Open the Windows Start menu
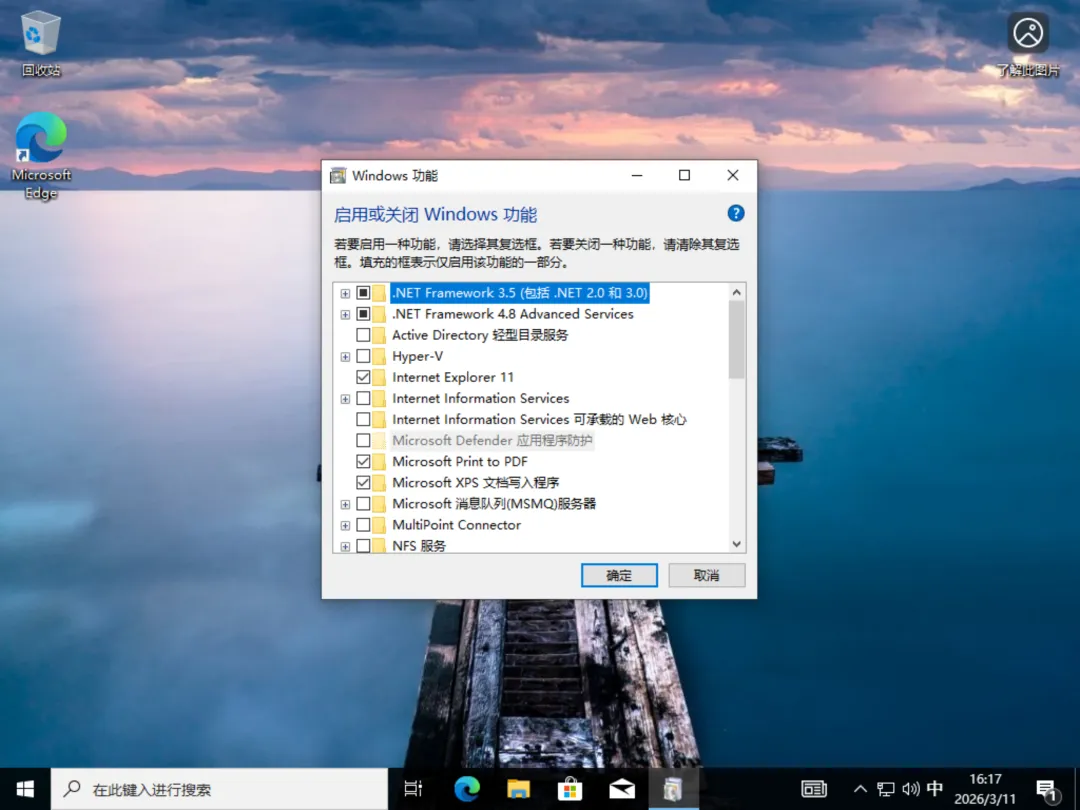Screen dimensions: 1080x810 pos(25,789)
